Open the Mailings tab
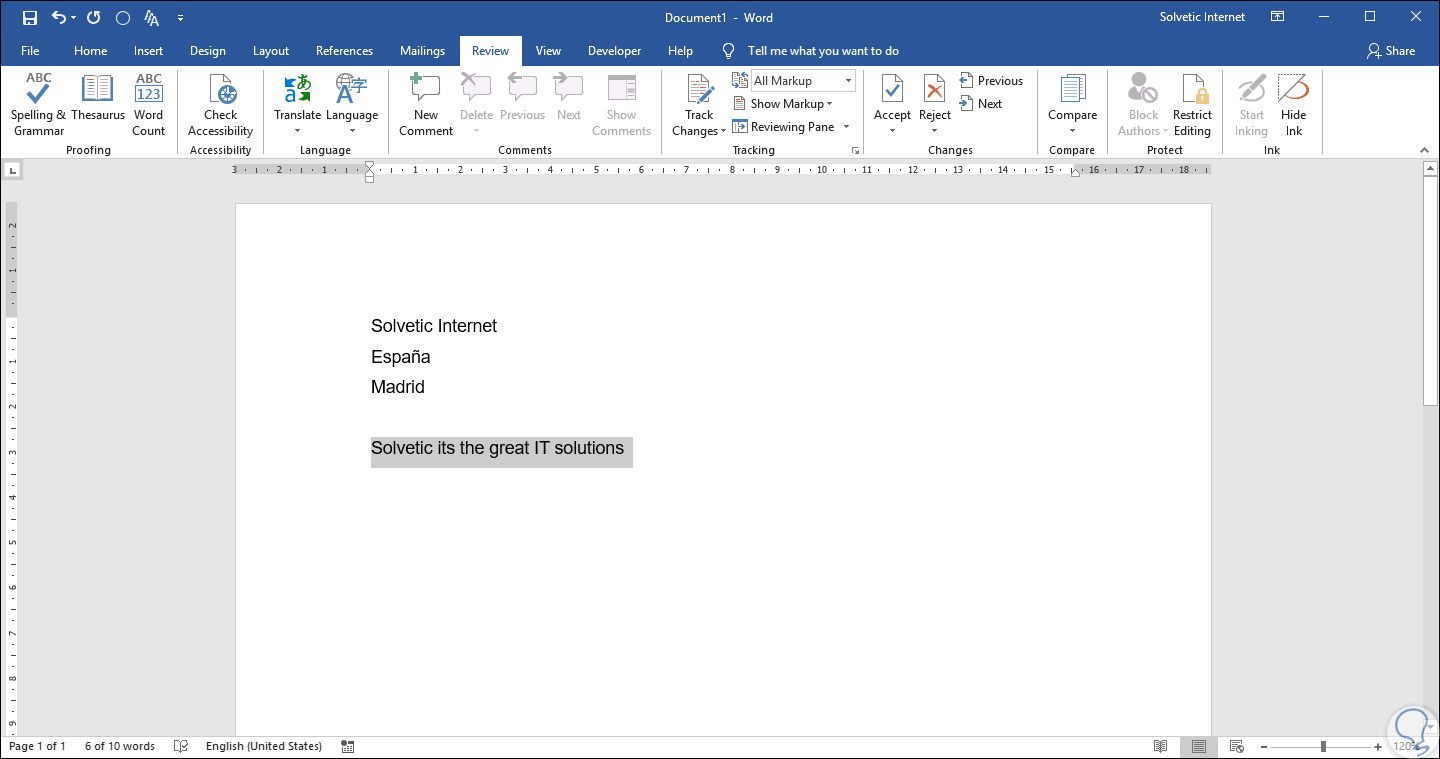1440x759 pixels. (x=422, y=51)
